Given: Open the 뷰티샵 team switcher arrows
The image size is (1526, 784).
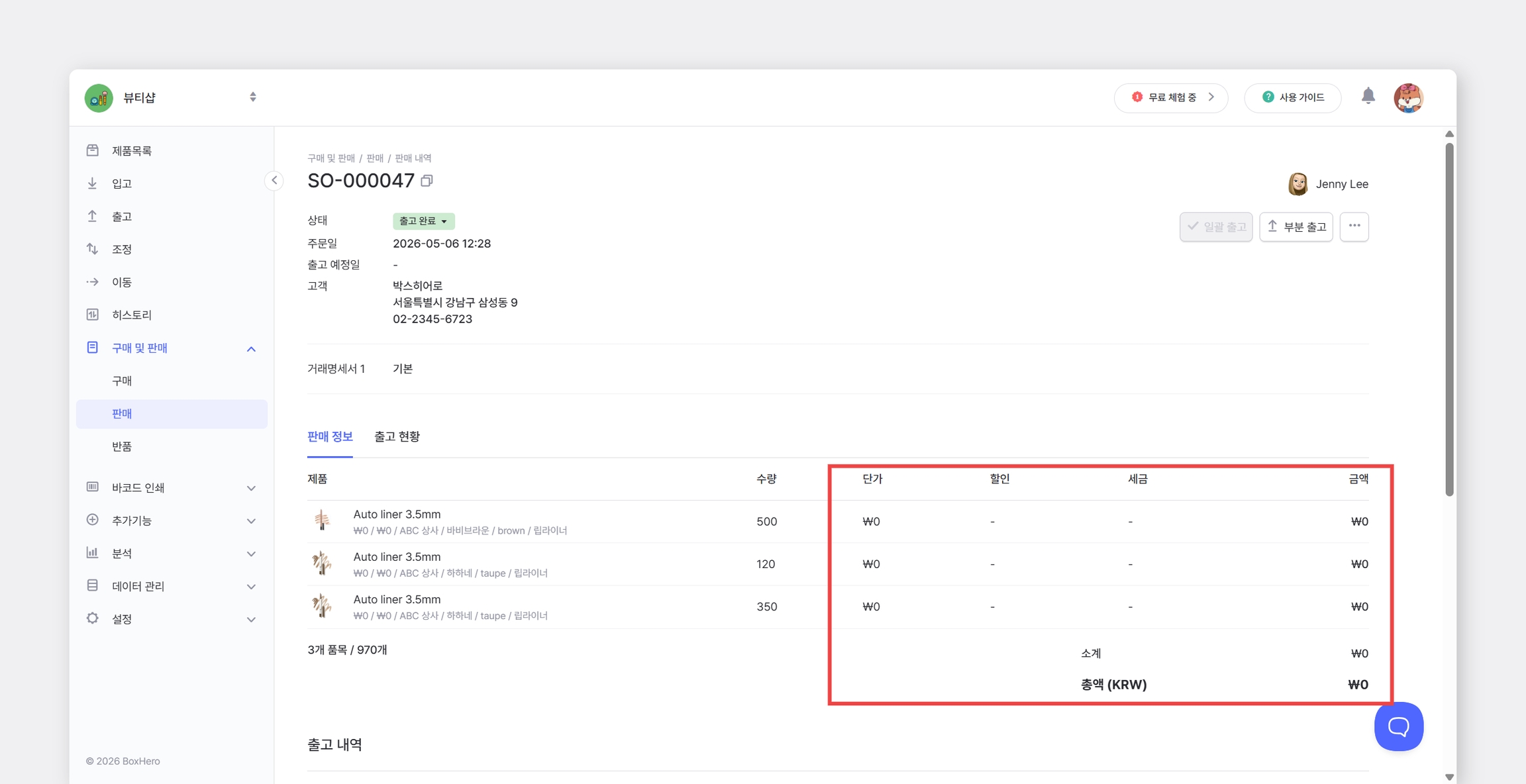Looking at the screenshot, I should coord(253,97).
